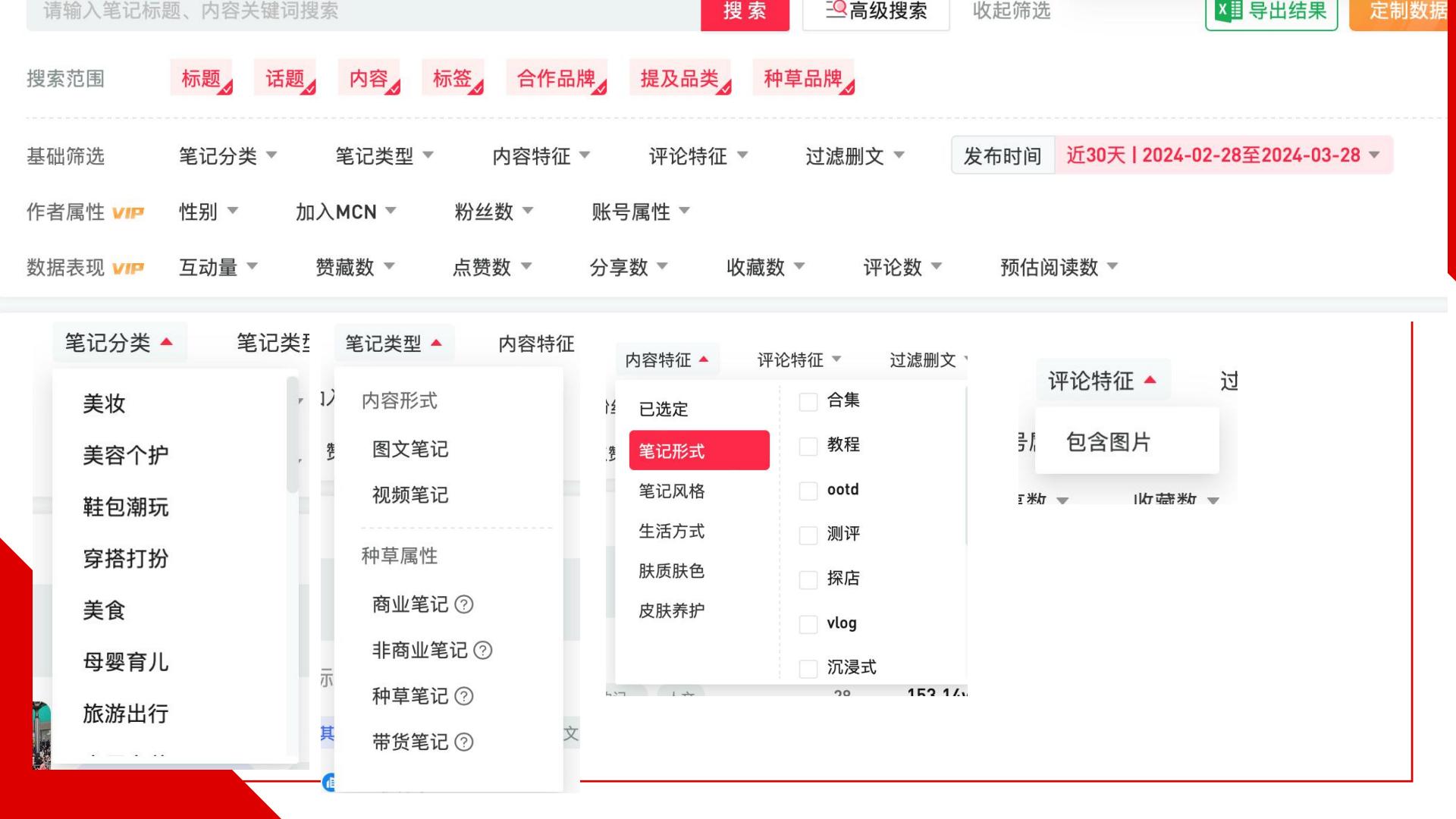Click the VIP badge beside 作者属性
The height and width of the screenshot is (819, 1456).
point(127,213)
